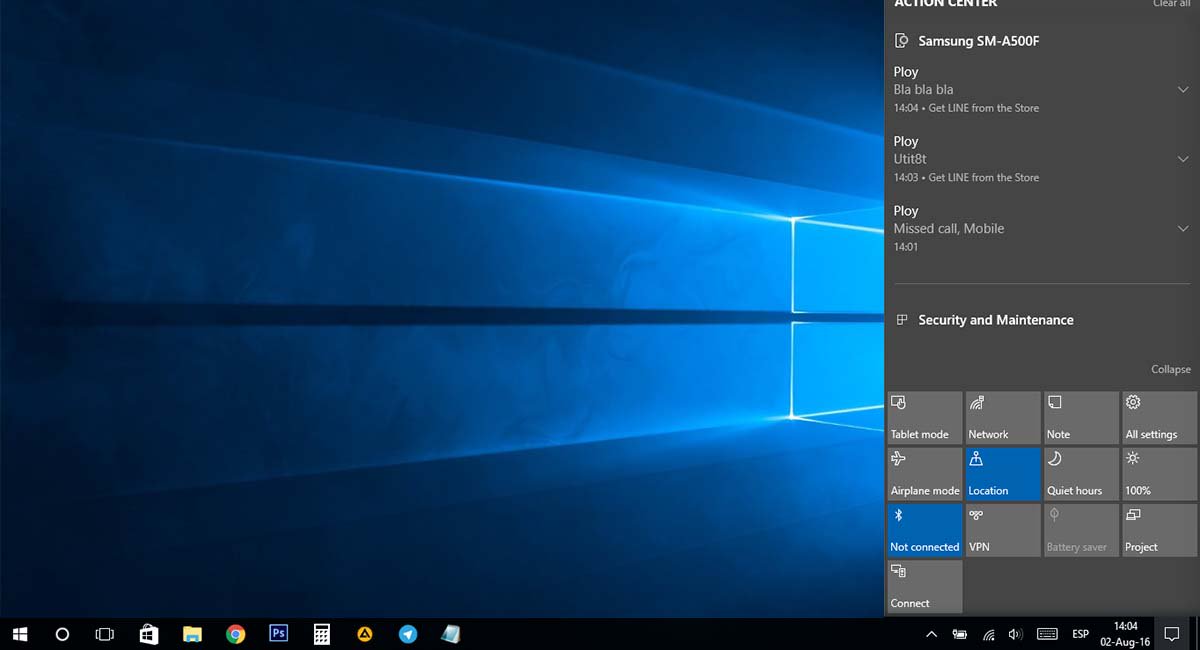Click the battery icon in system tray
This screenshot has width=1200, height=650.
[960, 634]
